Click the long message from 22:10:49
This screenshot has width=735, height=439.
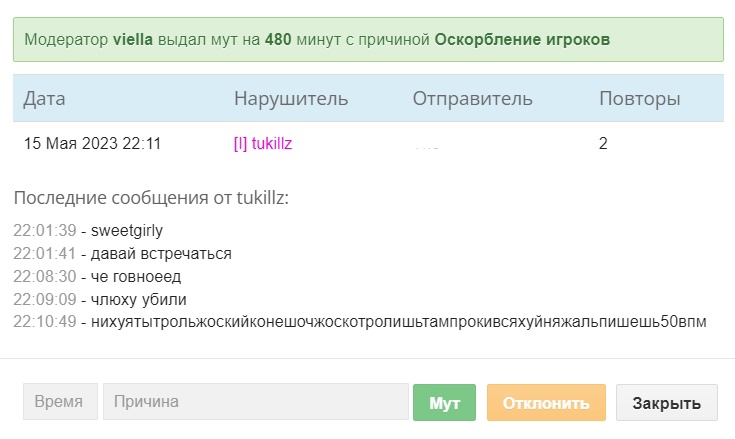click(398, 323)
